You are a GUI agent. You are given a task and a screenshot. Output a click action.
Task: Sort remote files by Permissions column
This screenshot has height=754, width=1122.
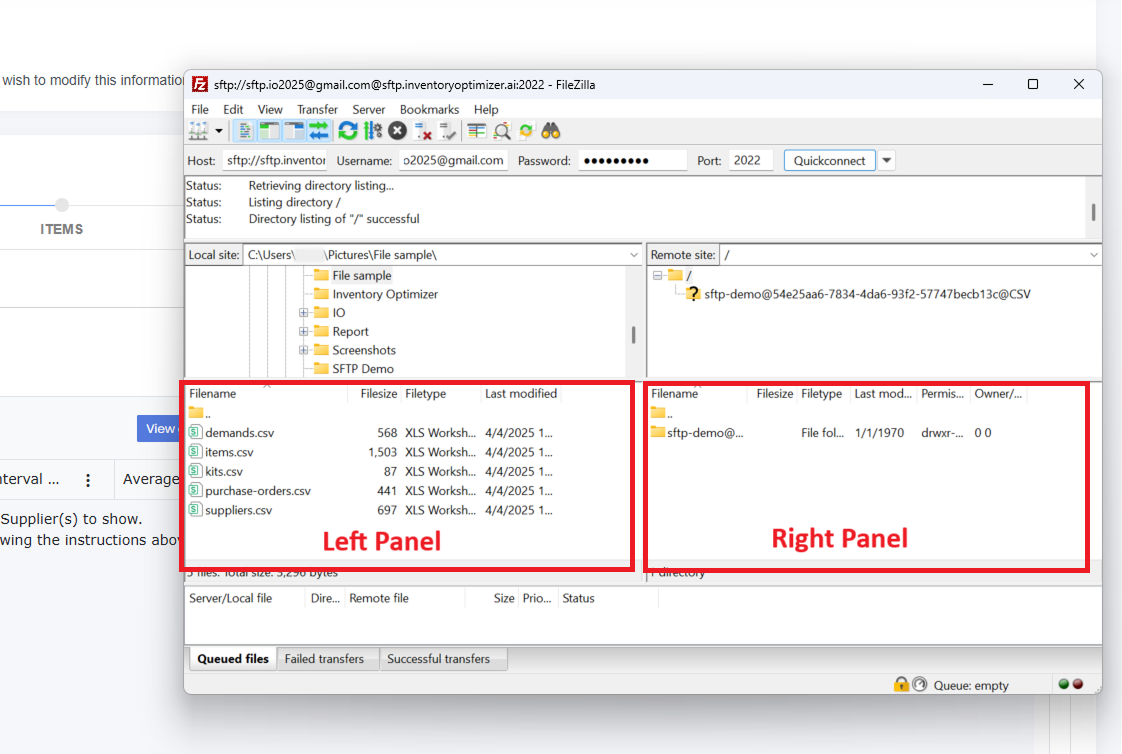click(942, 393)
